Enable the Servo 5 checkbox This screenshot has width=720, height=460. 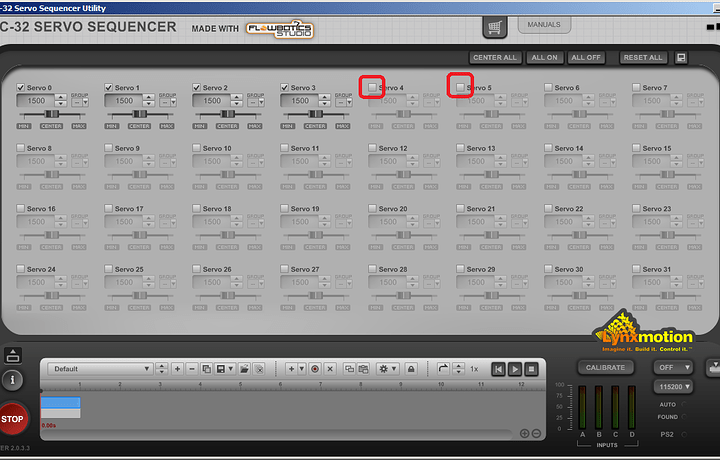coord(460,87)
